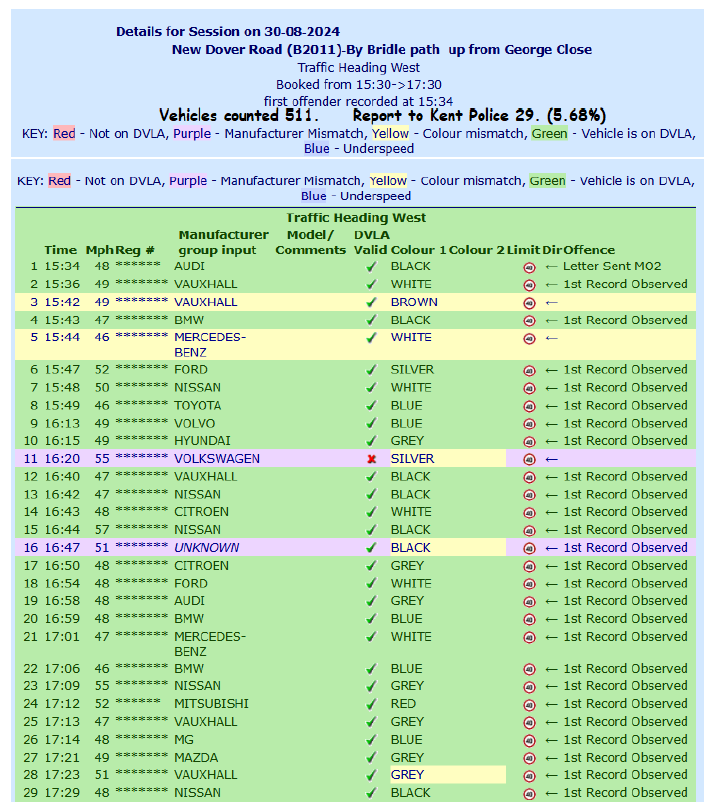704x810 pixels.
Task: Click the 55 mph value in the 17:09 NISSAN row
Action: point(102,686)
